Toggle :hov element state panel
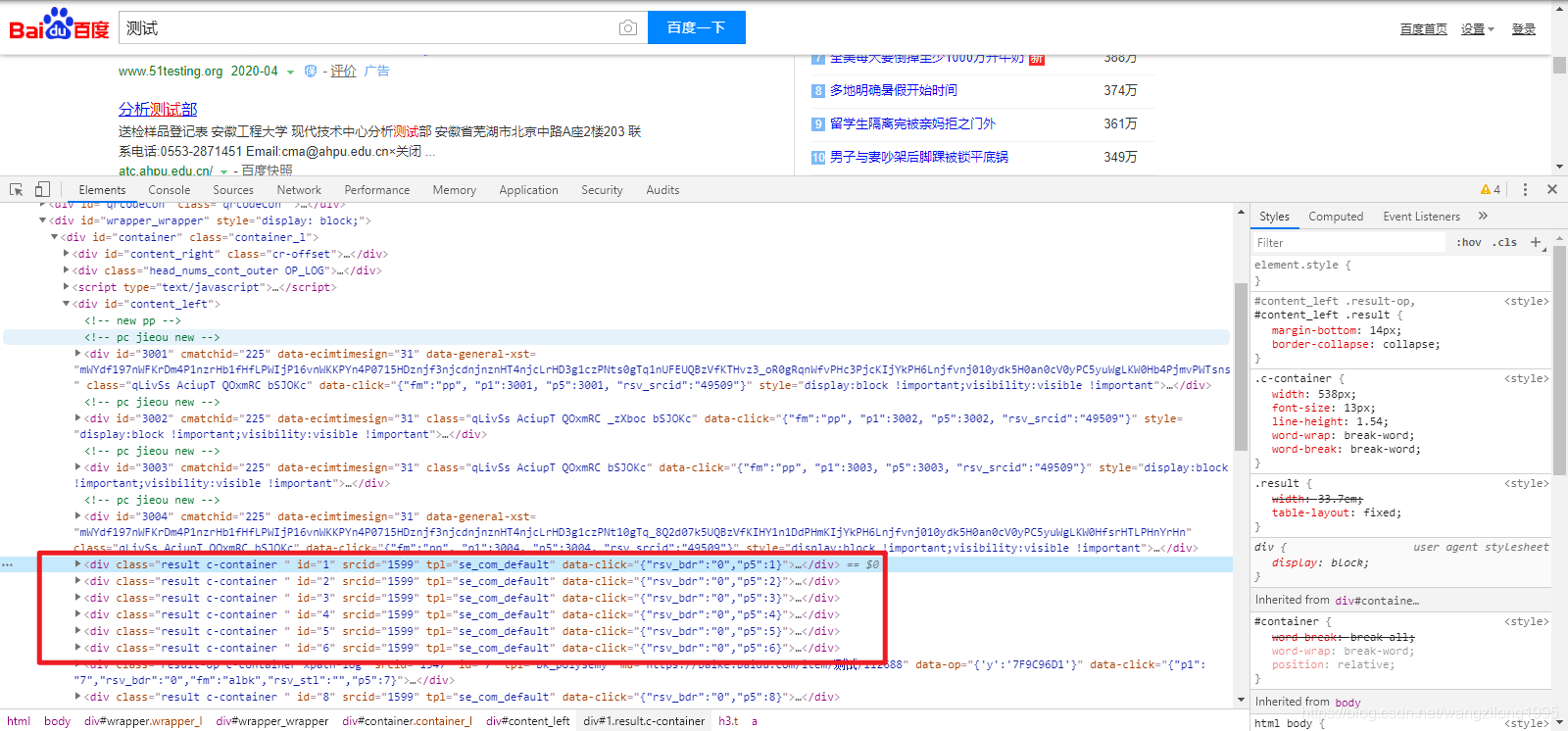Image resolution: width=1568 pixels, height=731 pixels. tap(1468, 242)
